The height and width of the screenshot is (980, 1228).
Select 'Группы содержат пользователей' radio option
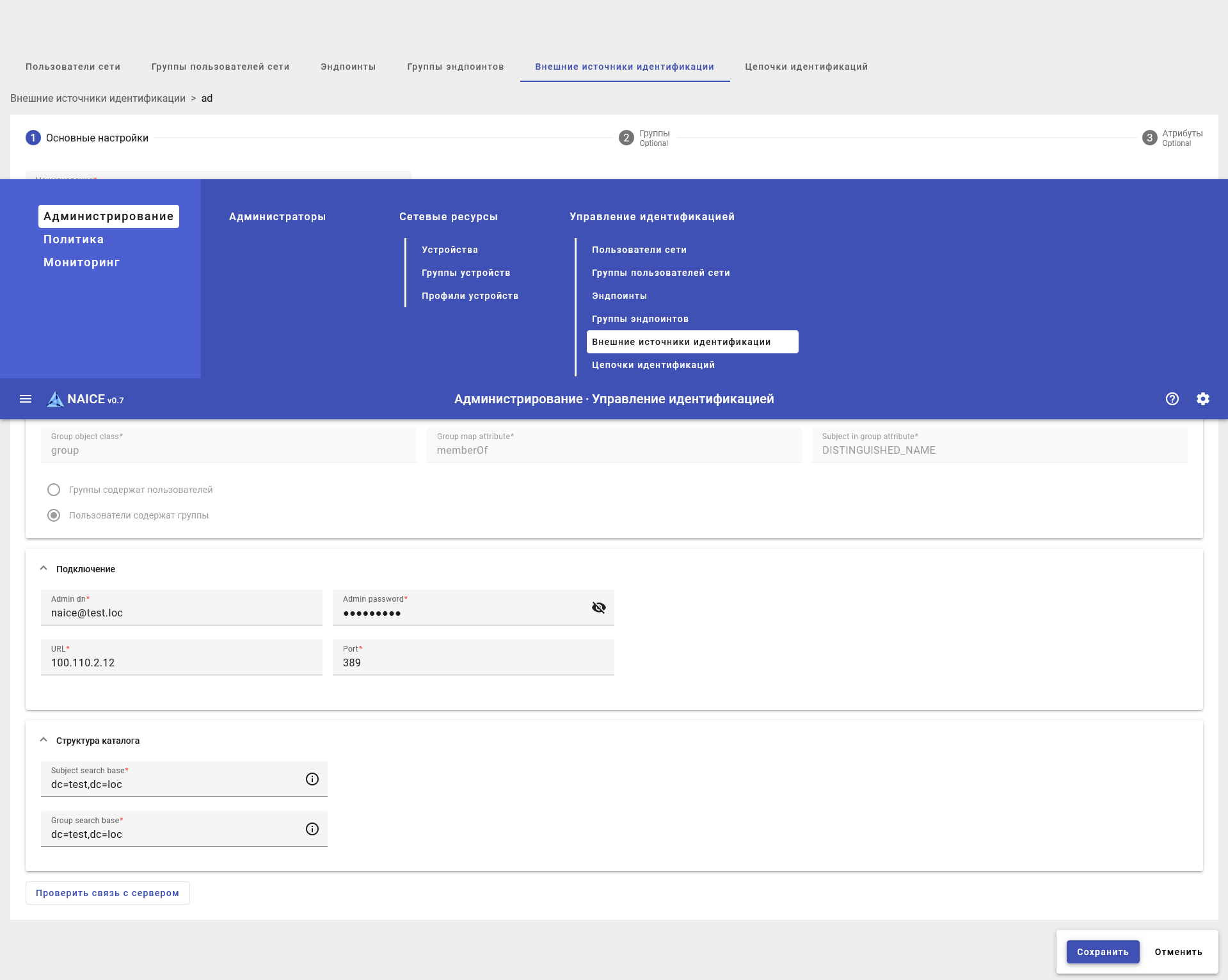tap(54, 490)
